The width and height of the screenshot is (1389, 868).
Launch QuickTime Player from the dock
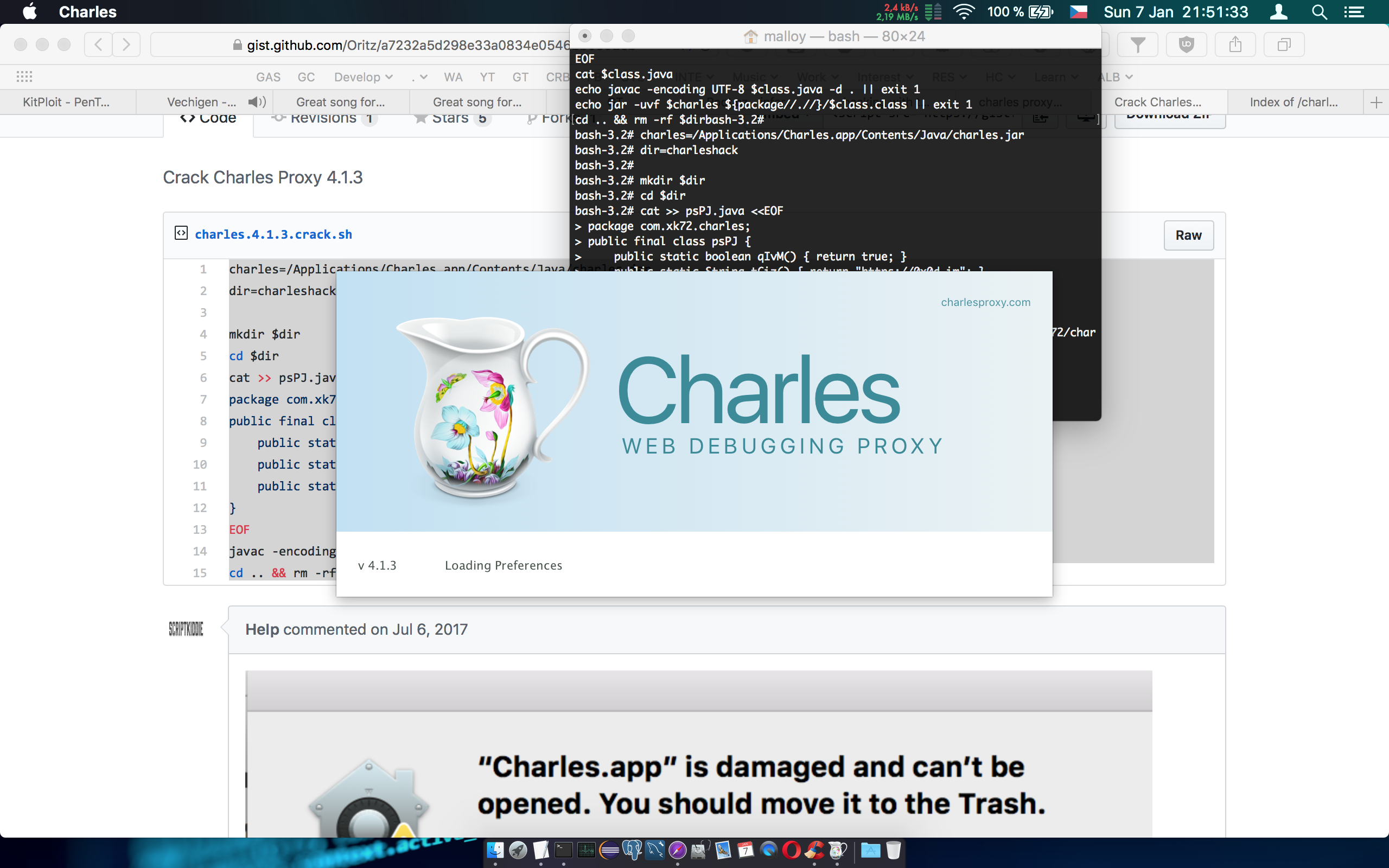[x=768, y=850]
